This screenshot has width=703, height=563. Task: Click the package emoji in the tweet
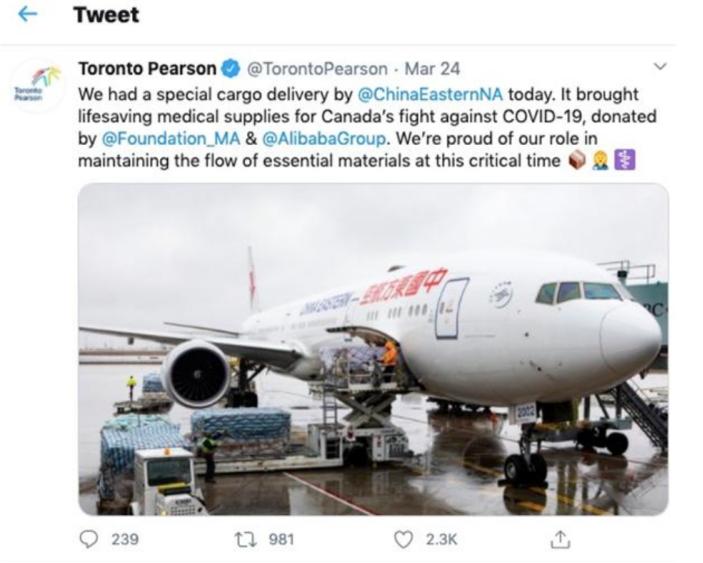pos(577,159)
